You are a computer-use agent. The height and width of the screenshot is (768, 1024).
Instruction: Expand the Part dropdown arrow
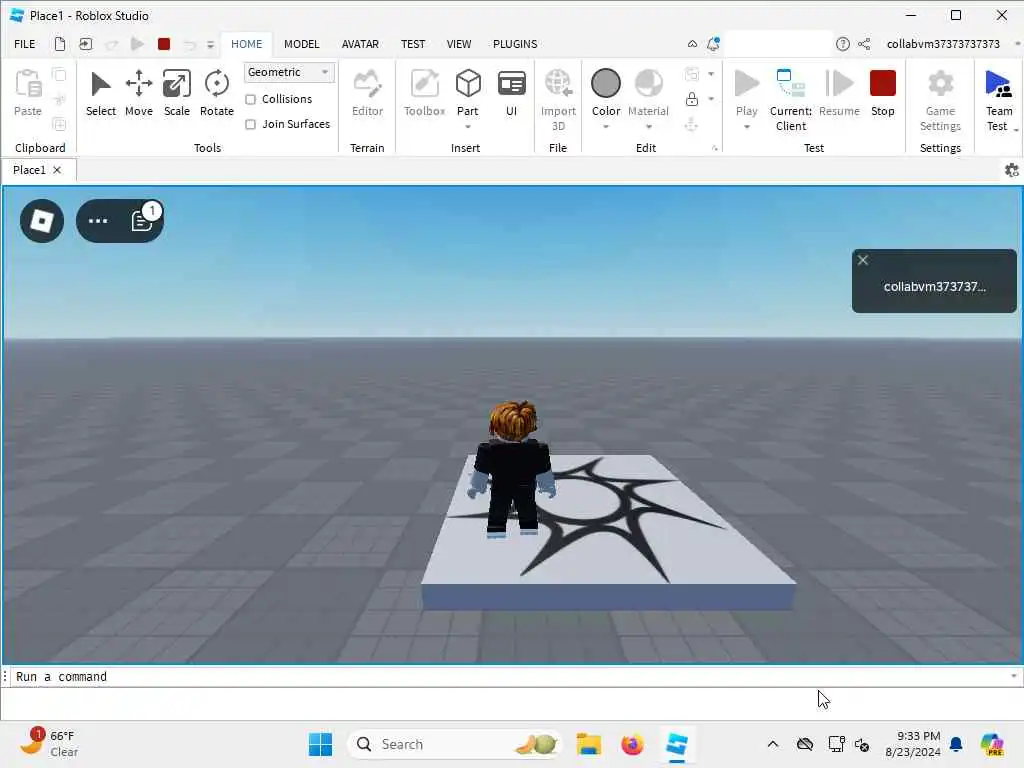[x=468, y=127]
